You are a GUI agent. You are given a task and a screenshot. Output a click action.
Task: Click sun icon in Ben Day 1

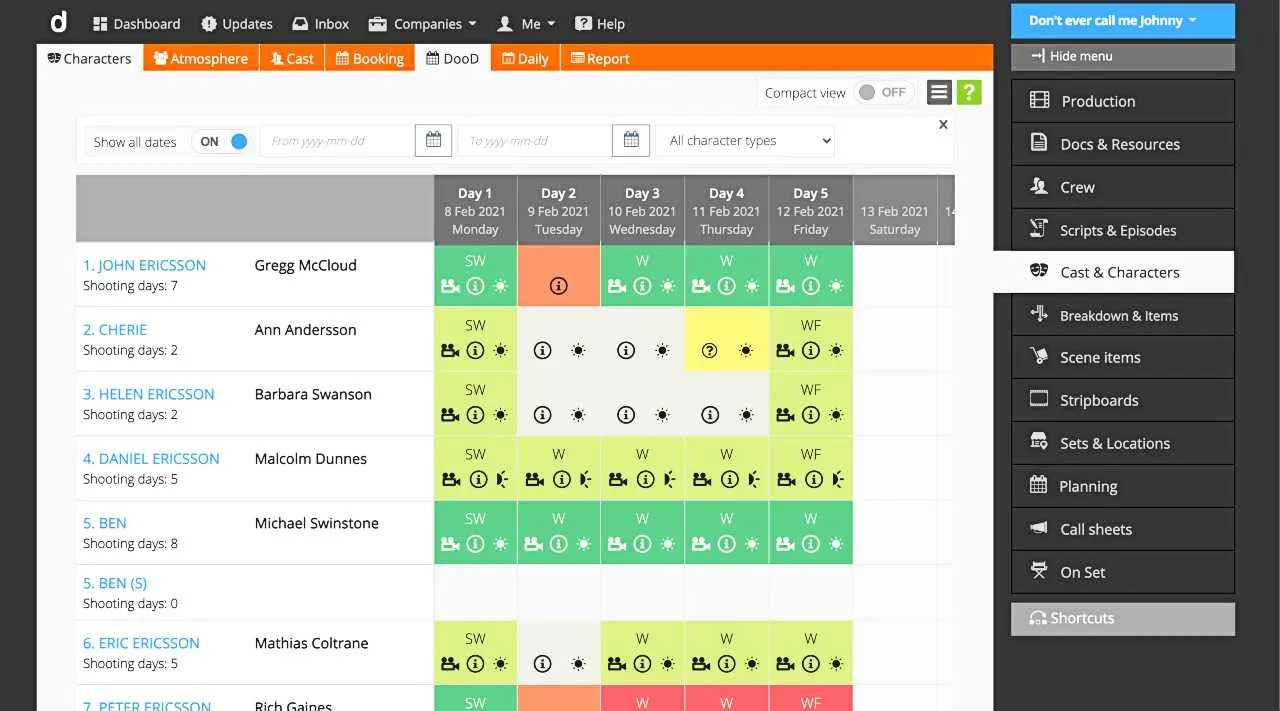(x=500, y=544)
